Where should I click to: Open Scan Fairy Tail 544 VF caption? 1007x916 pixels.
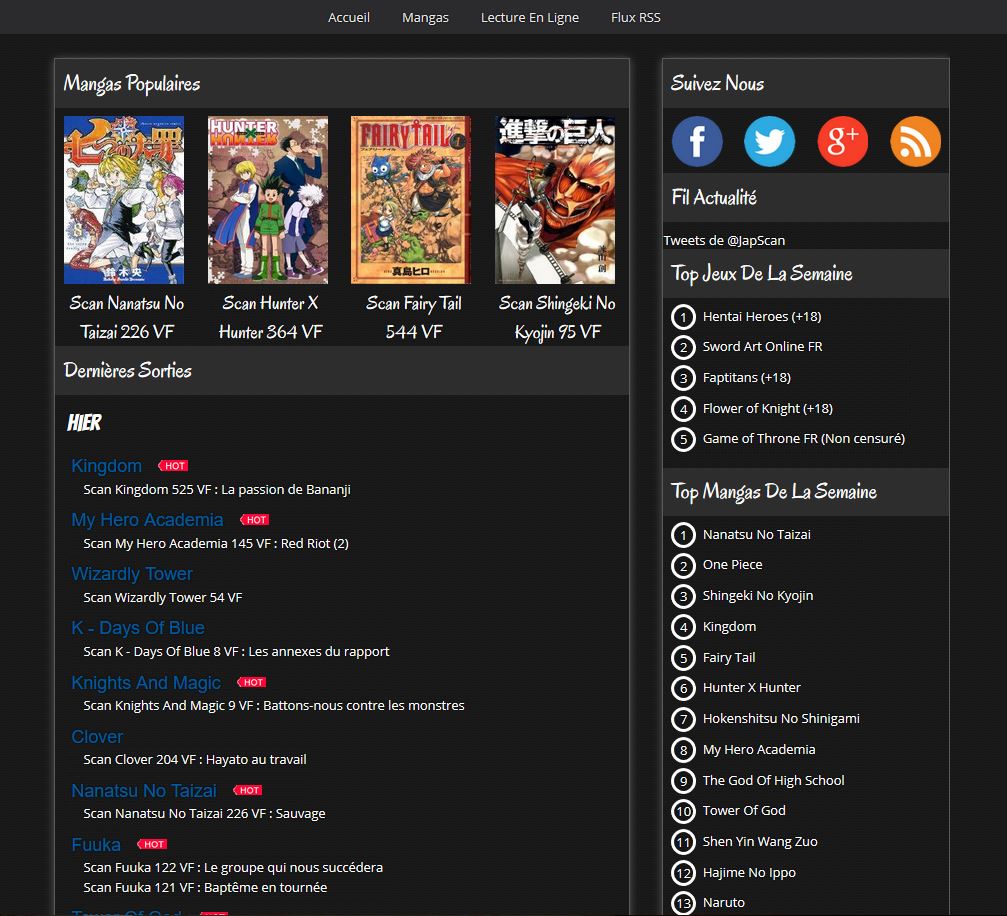pyautogui.click(x=414, y=317)
